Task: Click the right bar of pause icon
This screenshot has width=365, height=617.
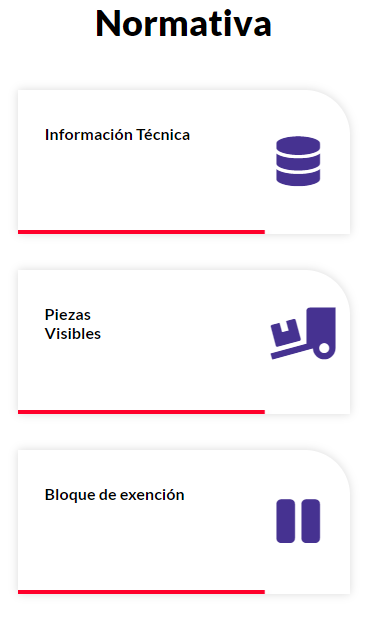Action: tap(311, 521)
